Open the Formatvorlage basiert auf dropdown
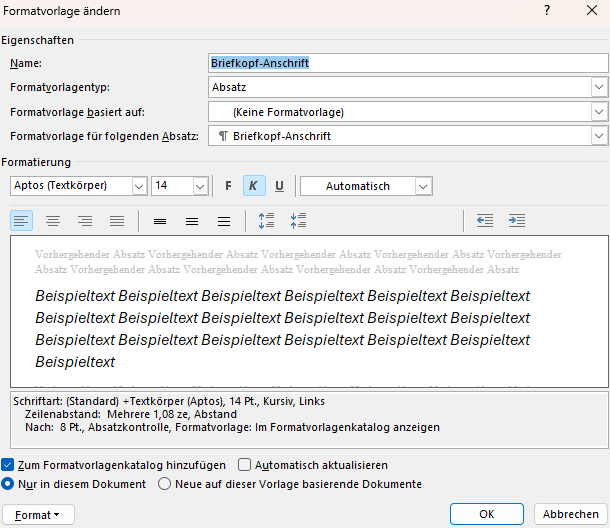This screenshot has width=610, height=528. [599, 112]
